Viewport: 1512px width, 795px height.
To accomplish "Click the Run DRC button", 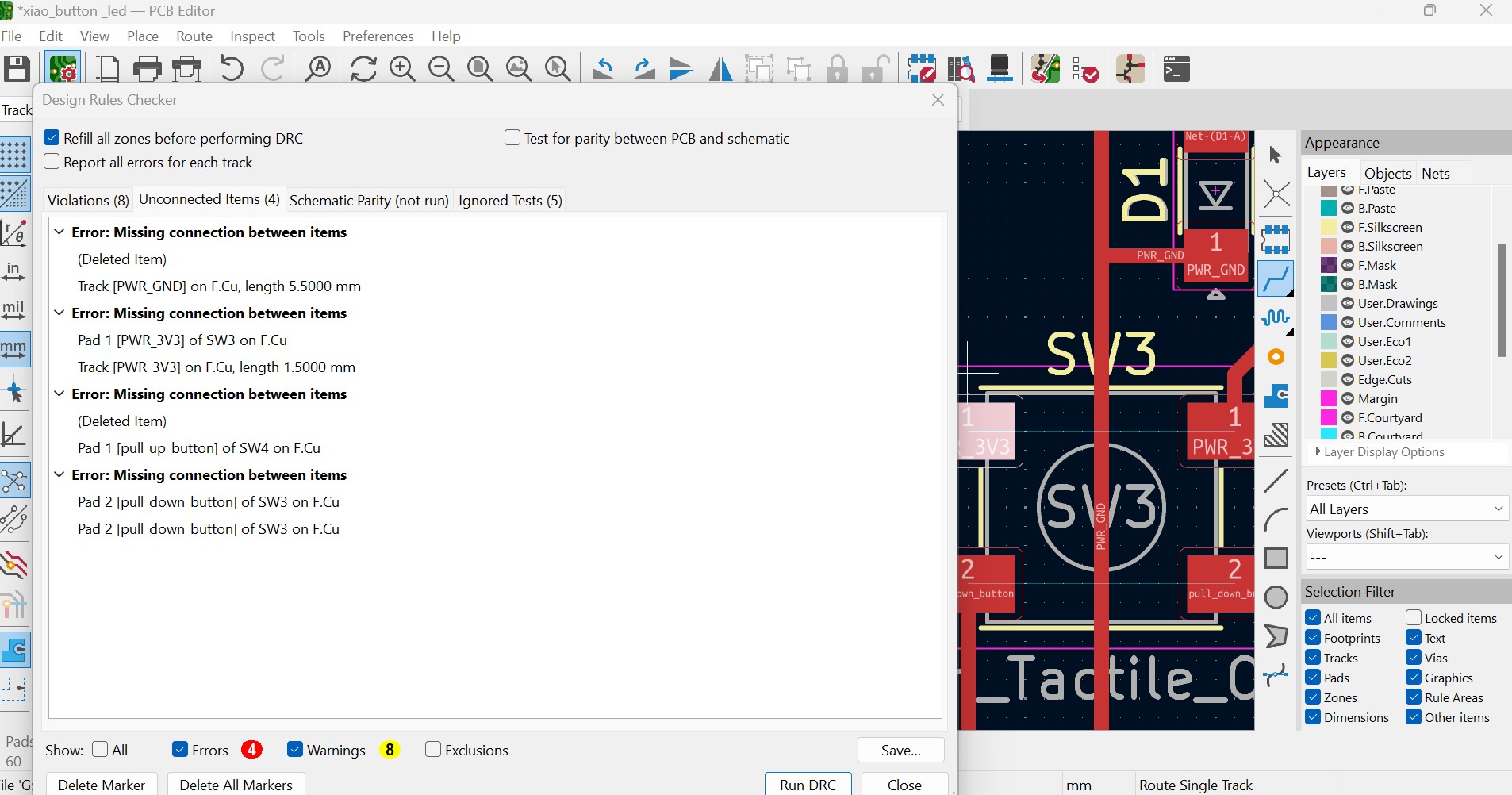I will pyautogui.click(x=808, y=785).
